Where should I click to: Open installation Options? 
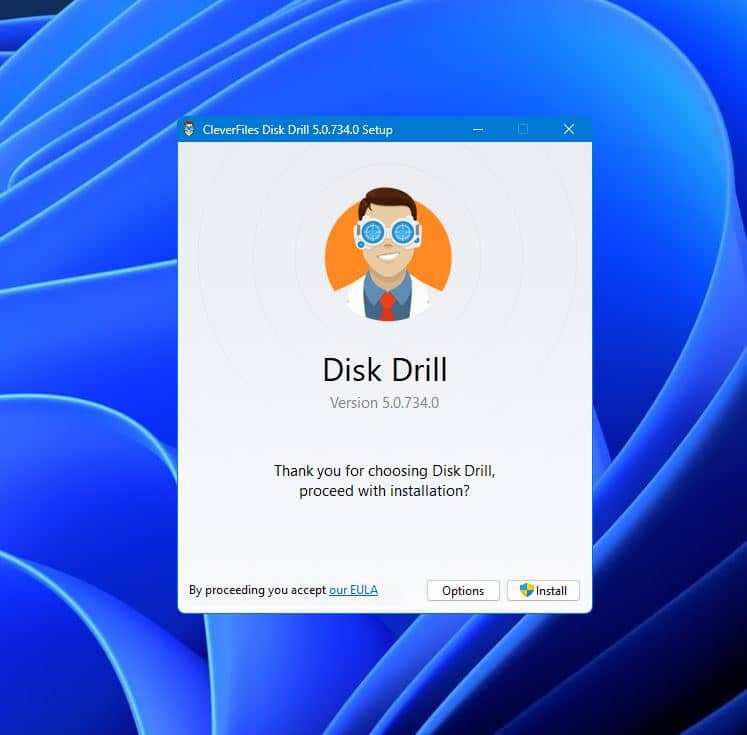click(x=463, y=590)
